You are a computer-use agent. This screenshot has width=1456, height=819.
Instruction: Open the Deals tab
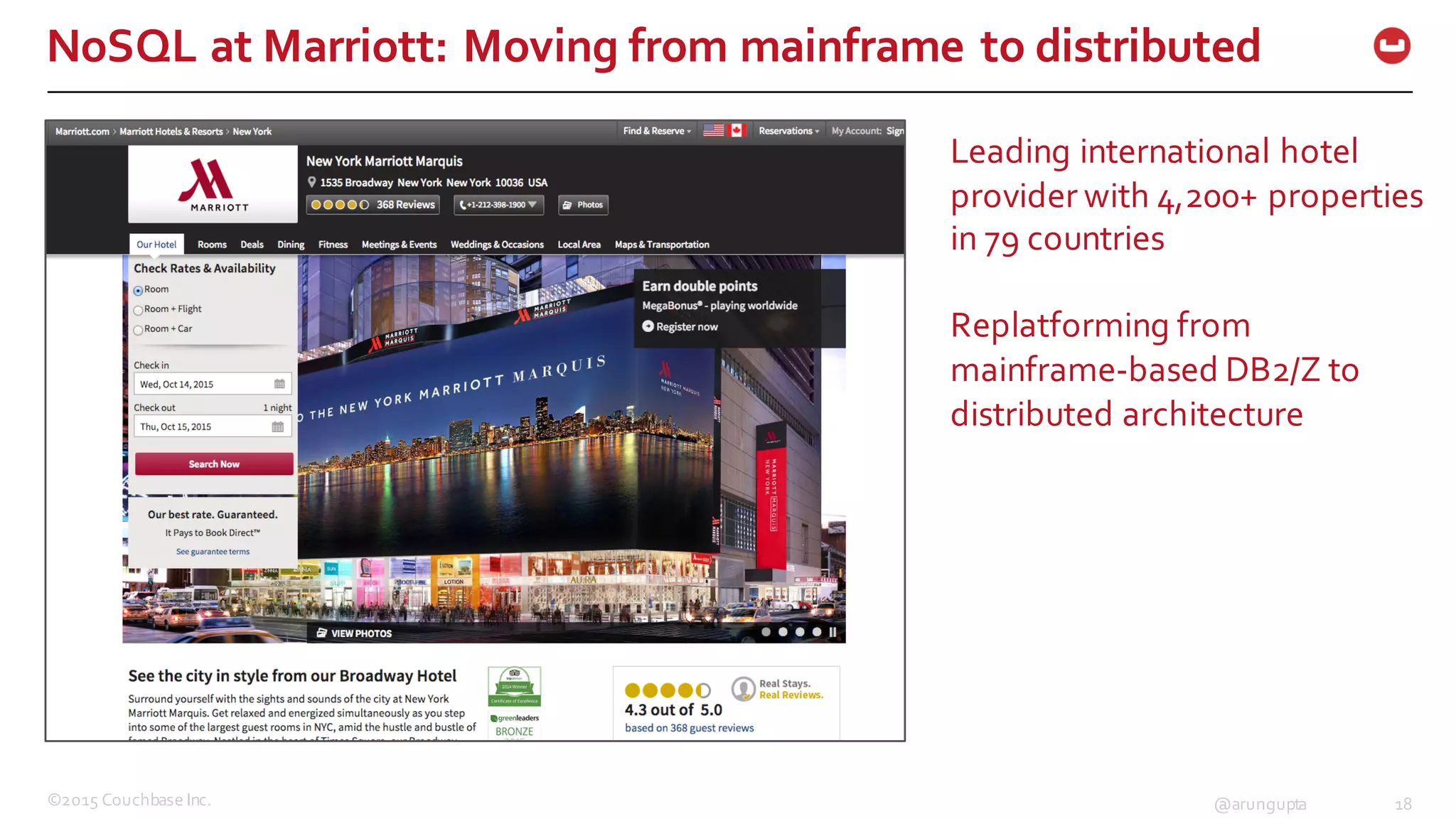(x=252, y=245)
